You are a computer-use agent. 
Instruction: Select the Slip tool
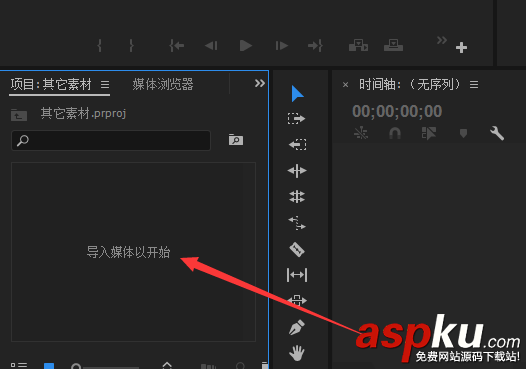tap(297, 275)
